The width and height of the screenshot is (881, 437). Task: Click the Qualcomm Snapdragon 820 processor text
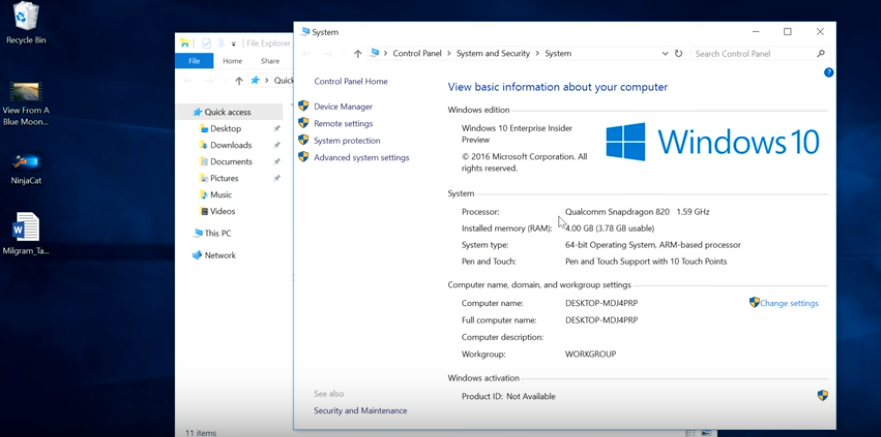(617, 212)
